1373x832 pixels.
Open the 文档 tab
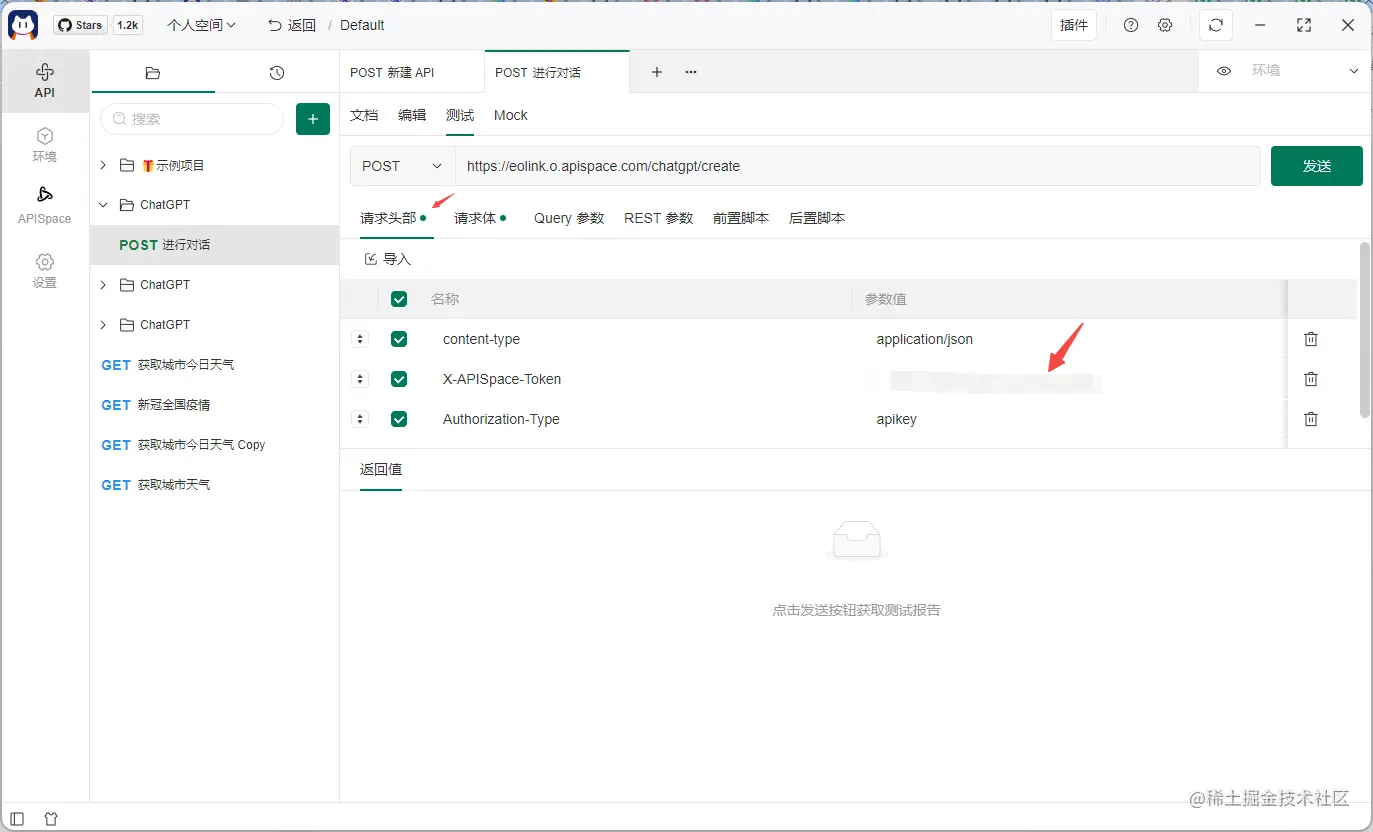(x=364, y=115)
